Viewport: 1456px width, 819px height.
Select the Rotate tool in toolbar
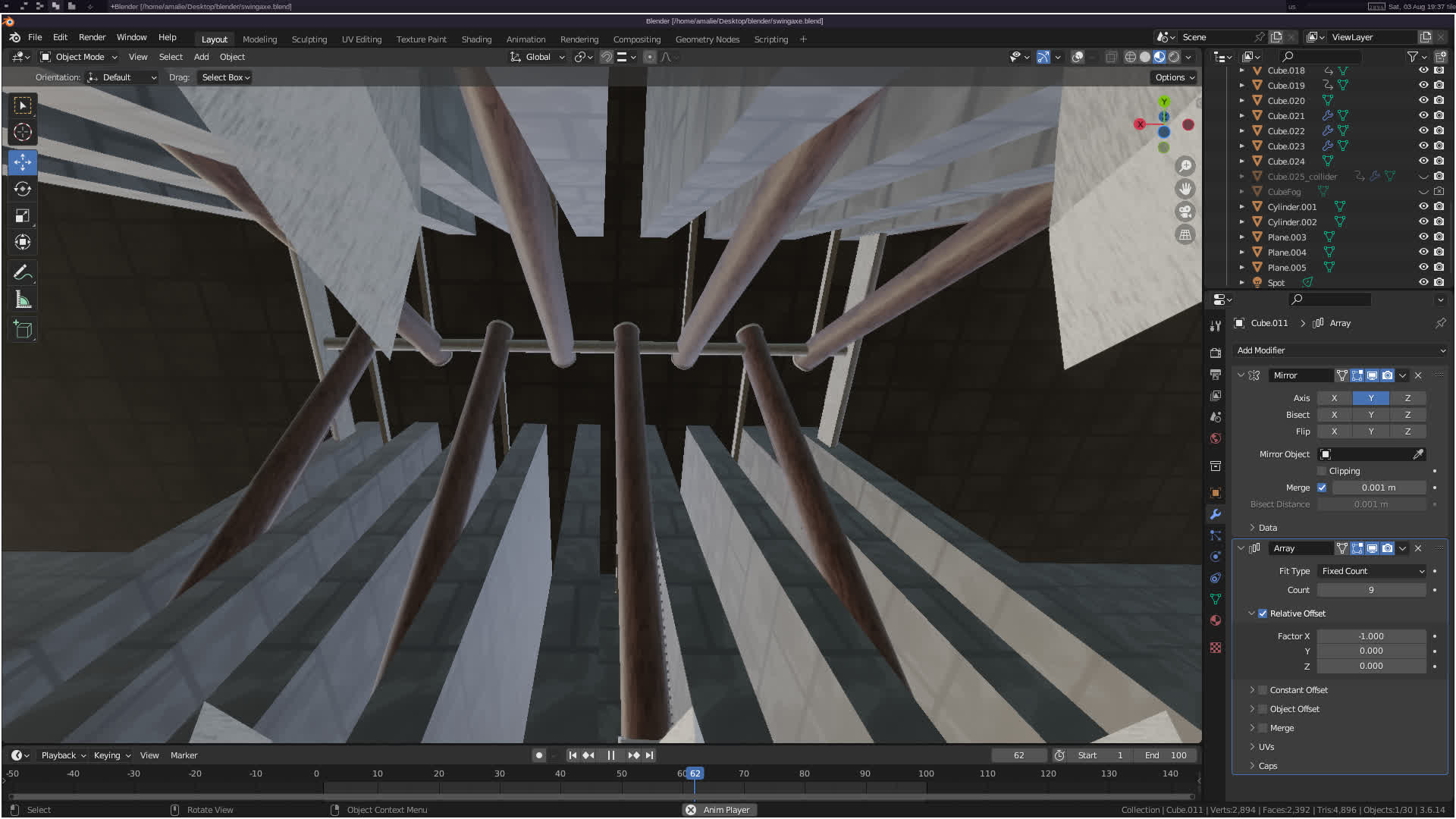tap(23, 189)
